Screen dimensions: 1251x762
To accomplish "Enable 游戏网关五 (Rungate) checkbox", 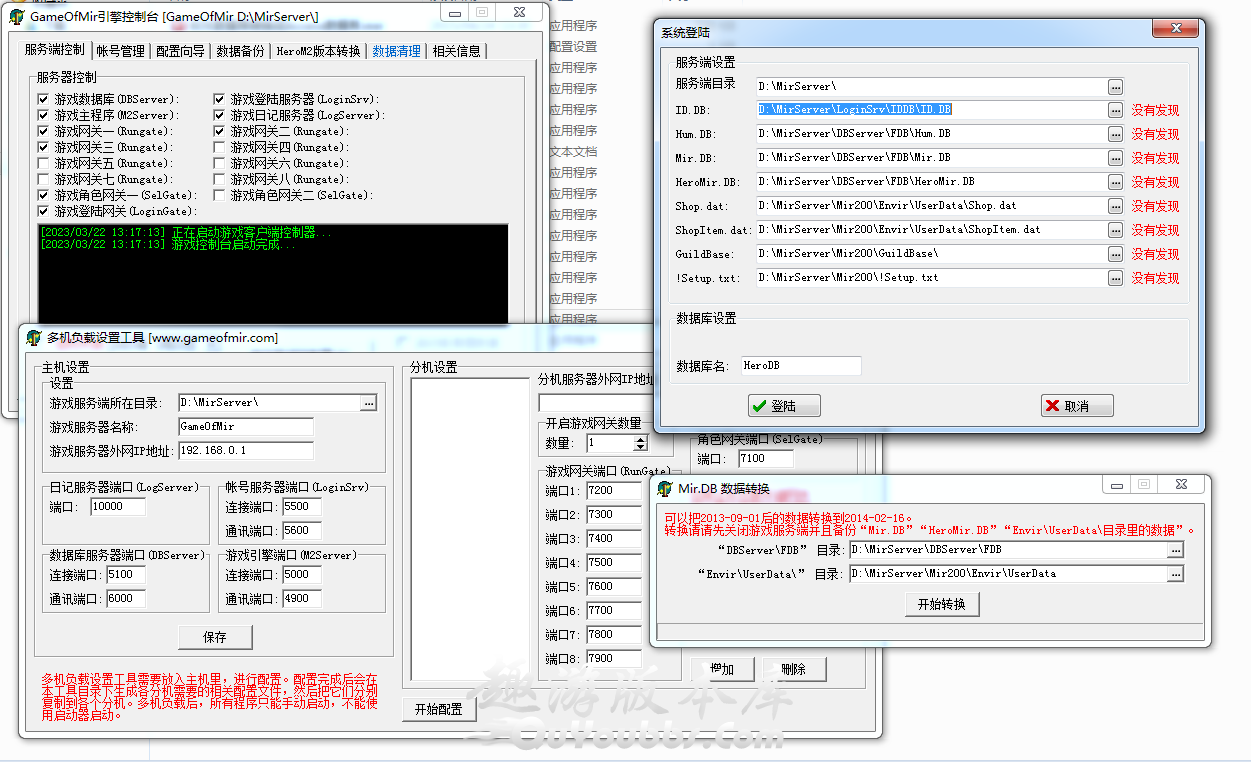I will tap(43, 163).
